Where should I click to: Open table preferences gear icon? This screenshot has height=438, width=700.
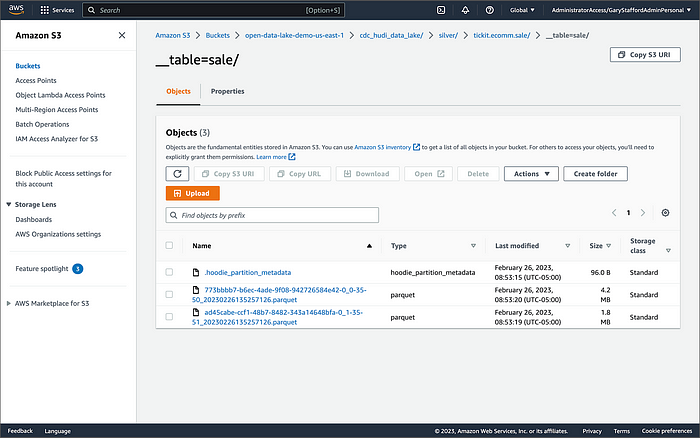click(665, 213)
